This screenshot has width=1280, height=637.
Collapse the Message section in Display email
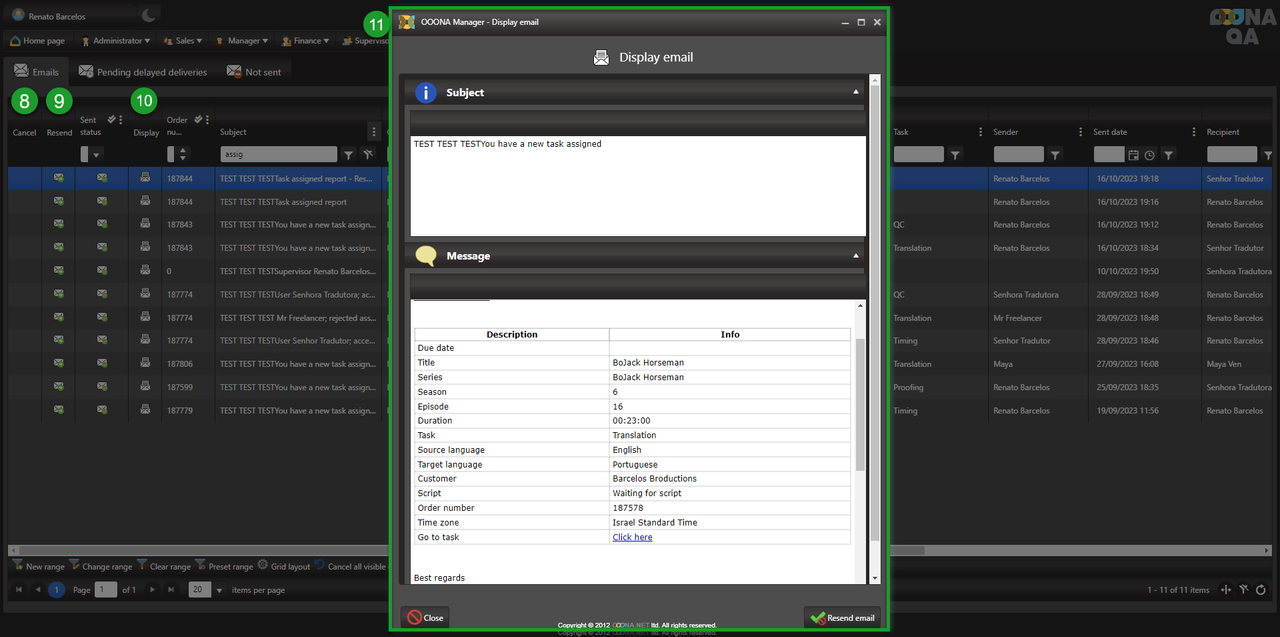coord(855,256)
